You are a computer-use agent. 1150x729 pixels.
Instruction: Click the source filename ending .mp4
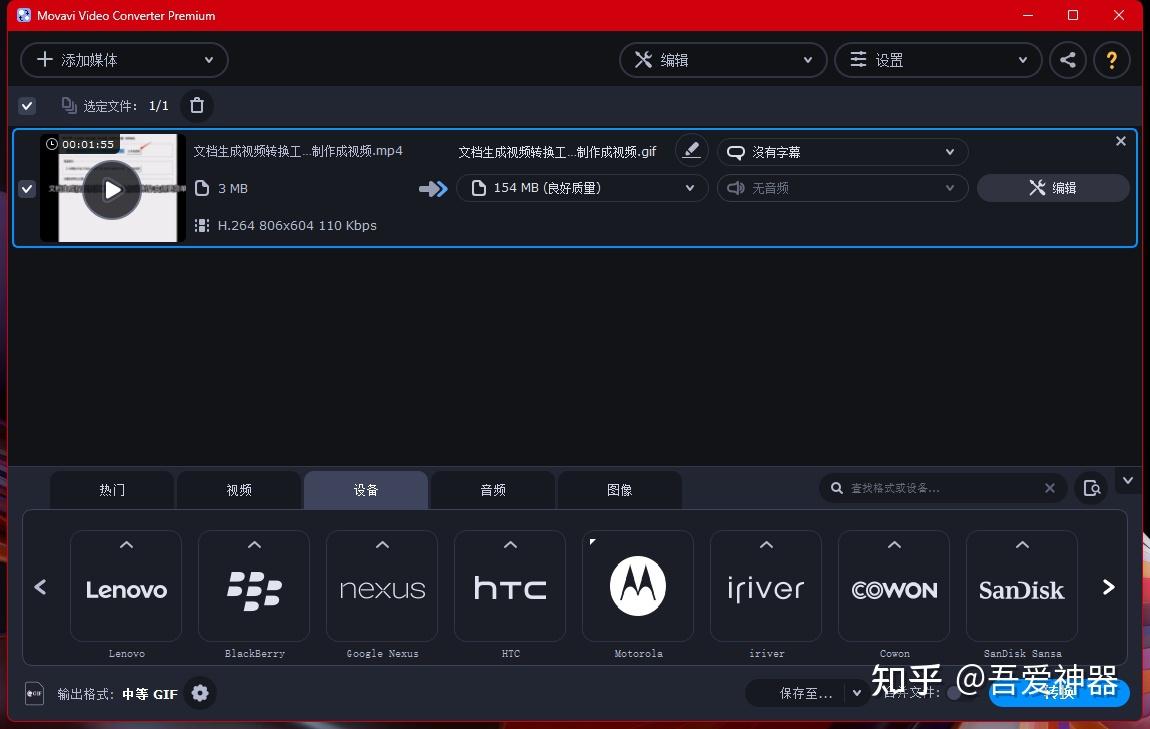coord(298,151)
